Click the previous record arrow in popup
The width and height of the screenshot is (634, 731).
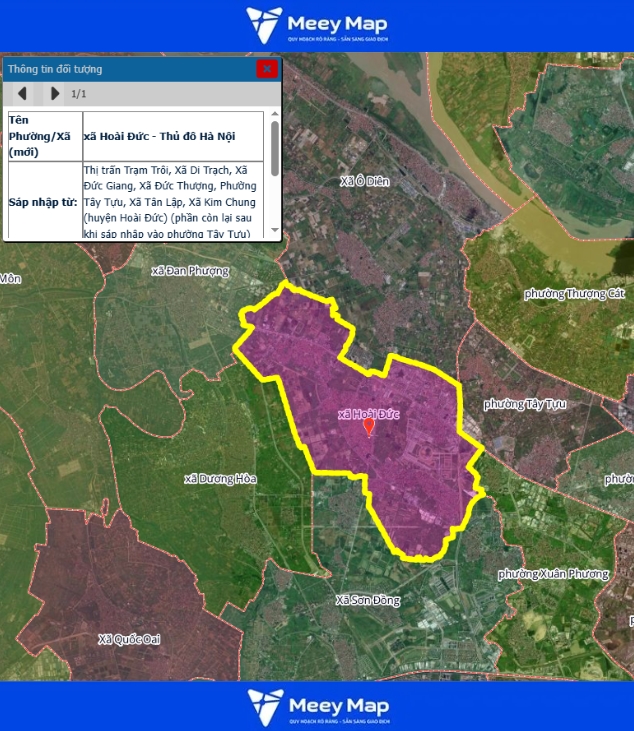click(x=21, y=94)
